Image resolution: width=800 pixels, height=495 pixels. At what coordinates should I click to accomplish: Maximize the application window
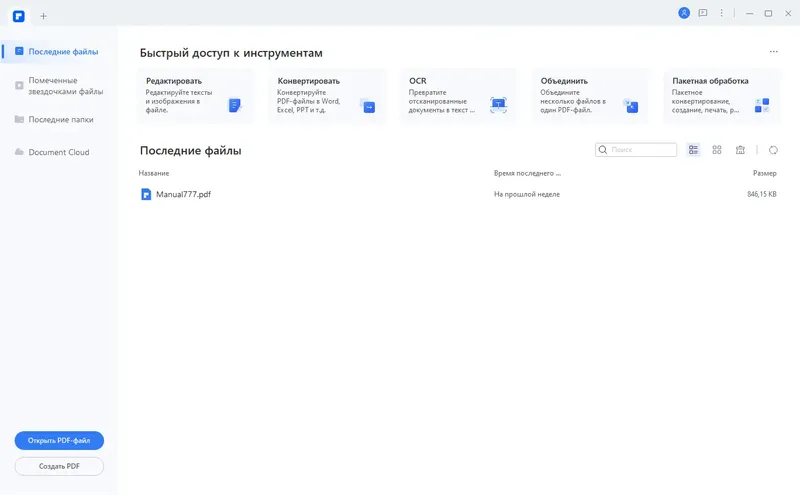click(x=768, y=14)
